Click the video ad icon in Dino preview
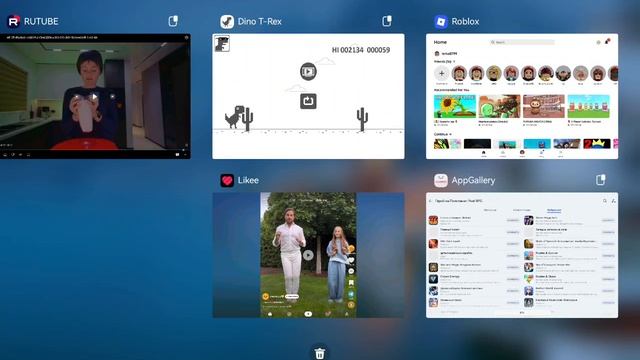 pos(308,71)
